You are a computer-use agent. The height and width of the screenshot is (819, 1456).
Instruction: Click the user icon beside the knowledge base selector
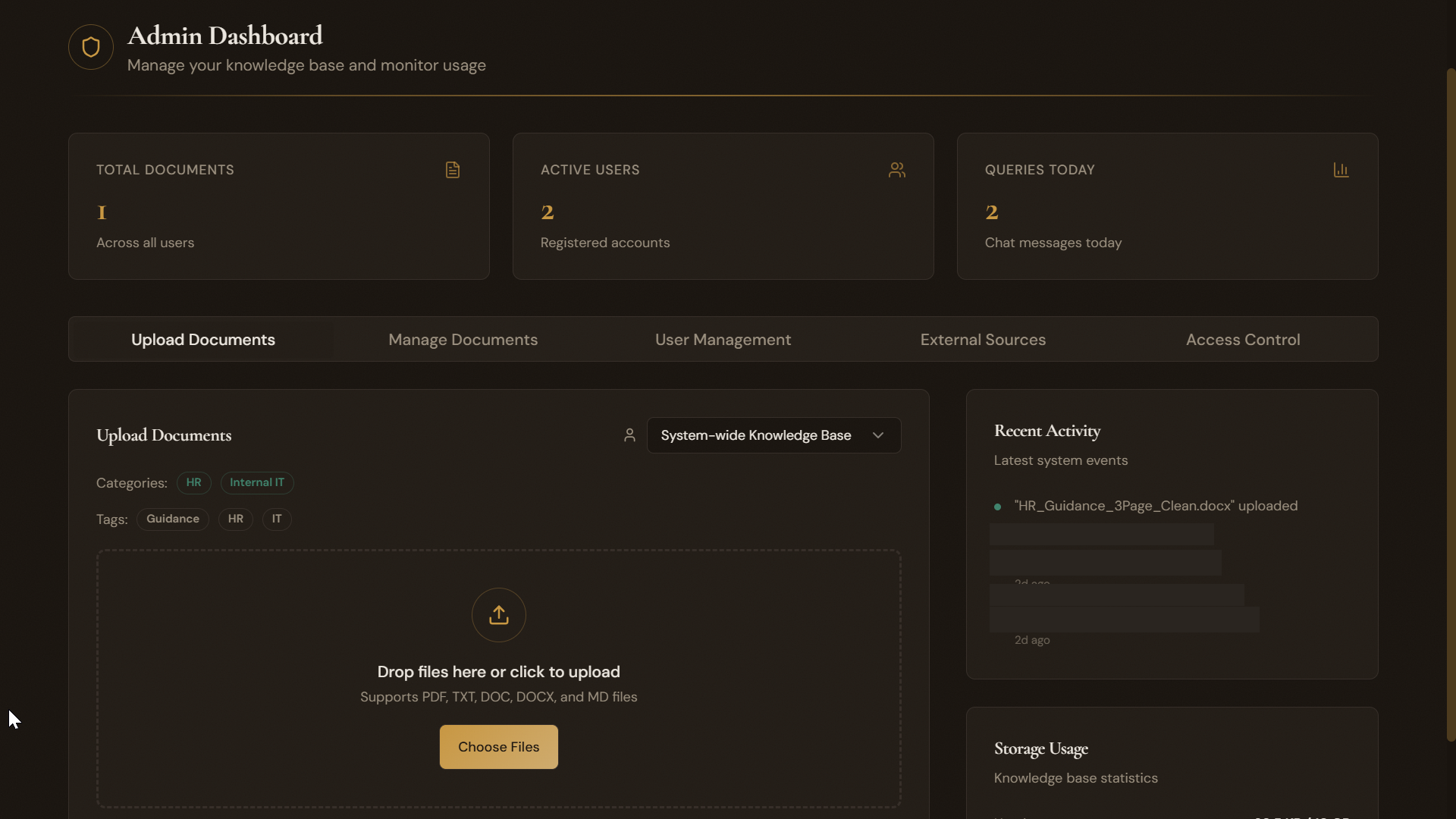tap(630, 435)
